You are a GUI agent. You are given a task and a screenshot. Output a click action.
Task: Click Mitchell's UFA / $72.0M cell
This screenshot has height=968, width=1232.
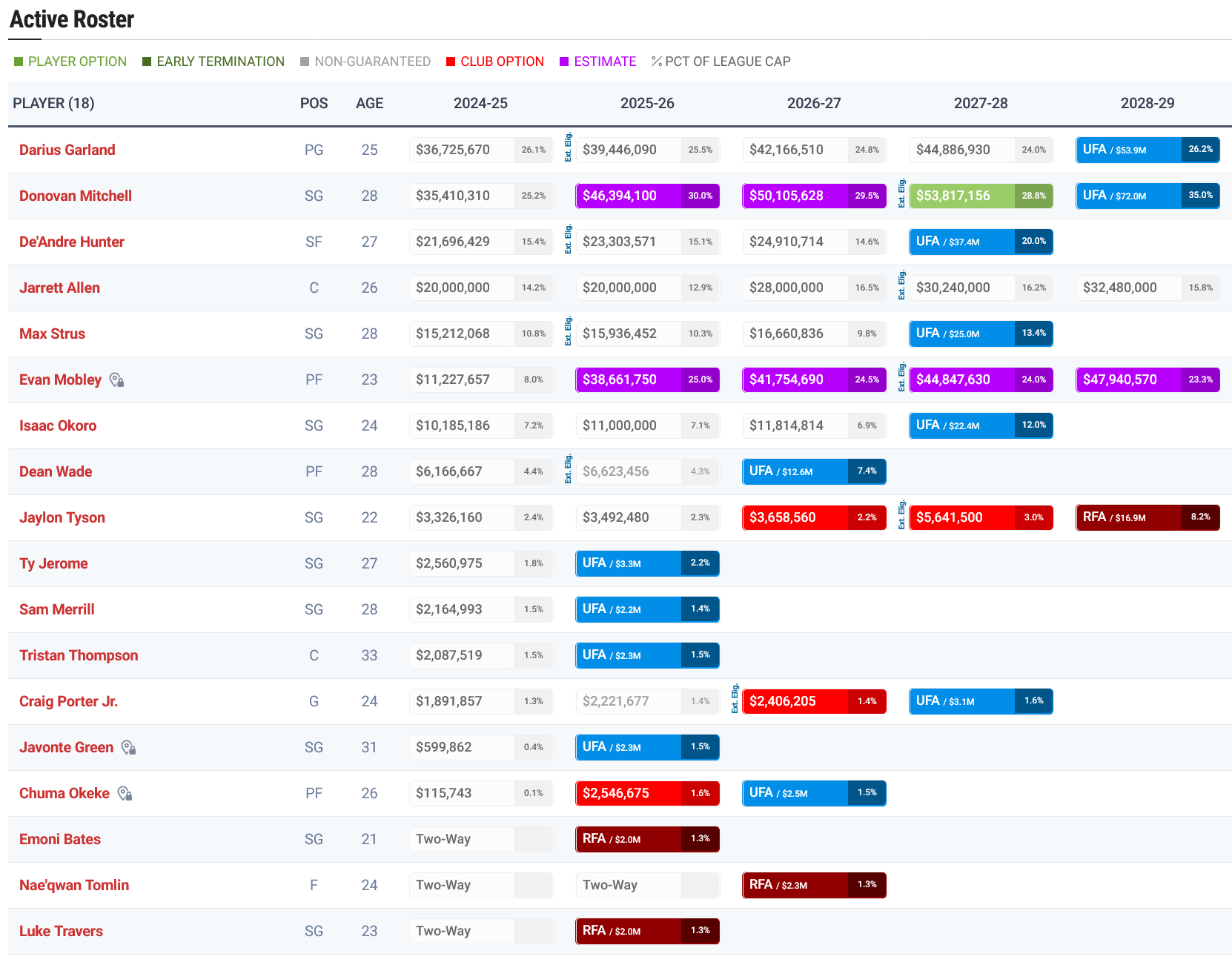pyautogui.click(x=1147, y=196)
